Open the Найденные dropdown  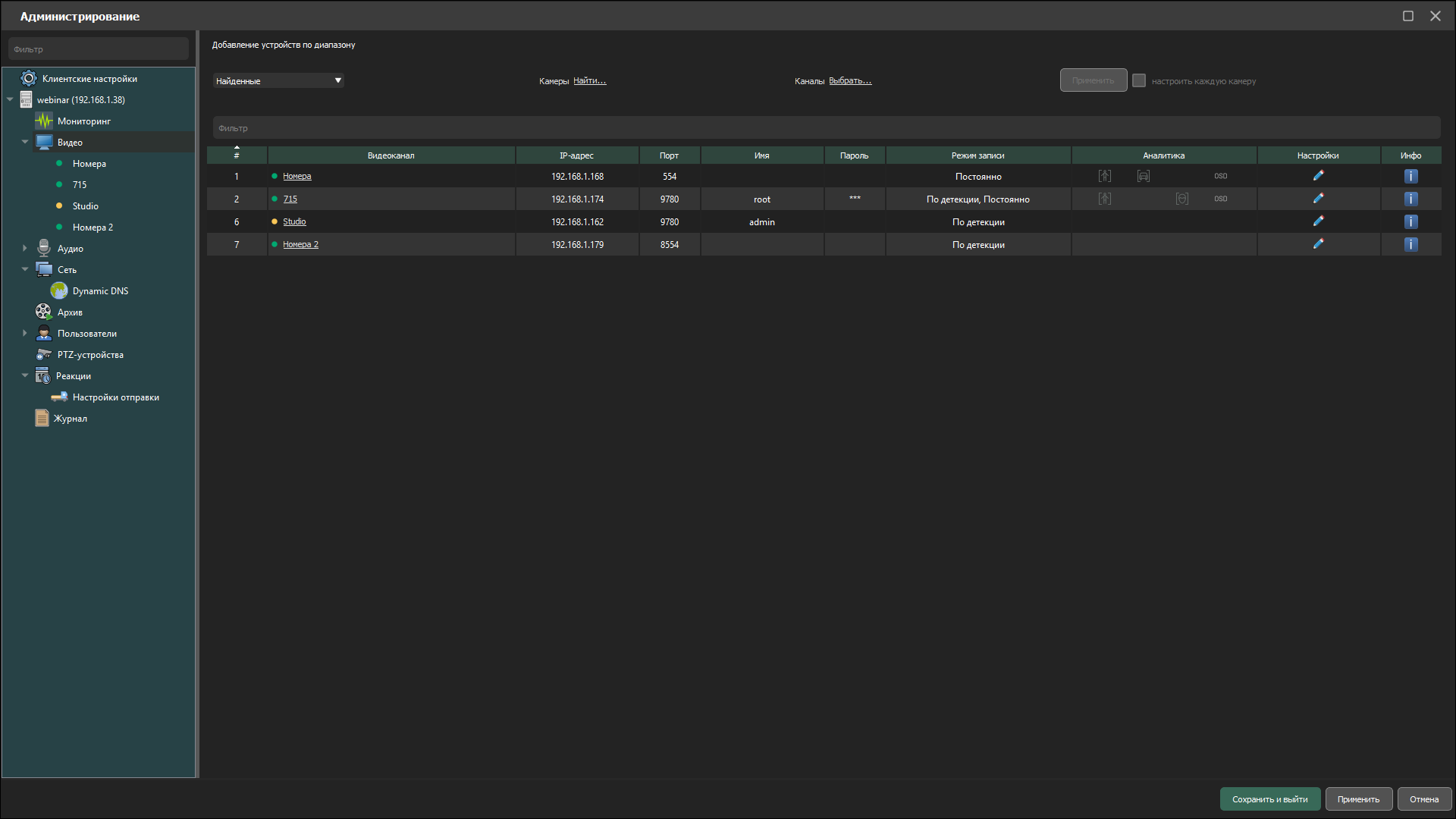point(278,80)
